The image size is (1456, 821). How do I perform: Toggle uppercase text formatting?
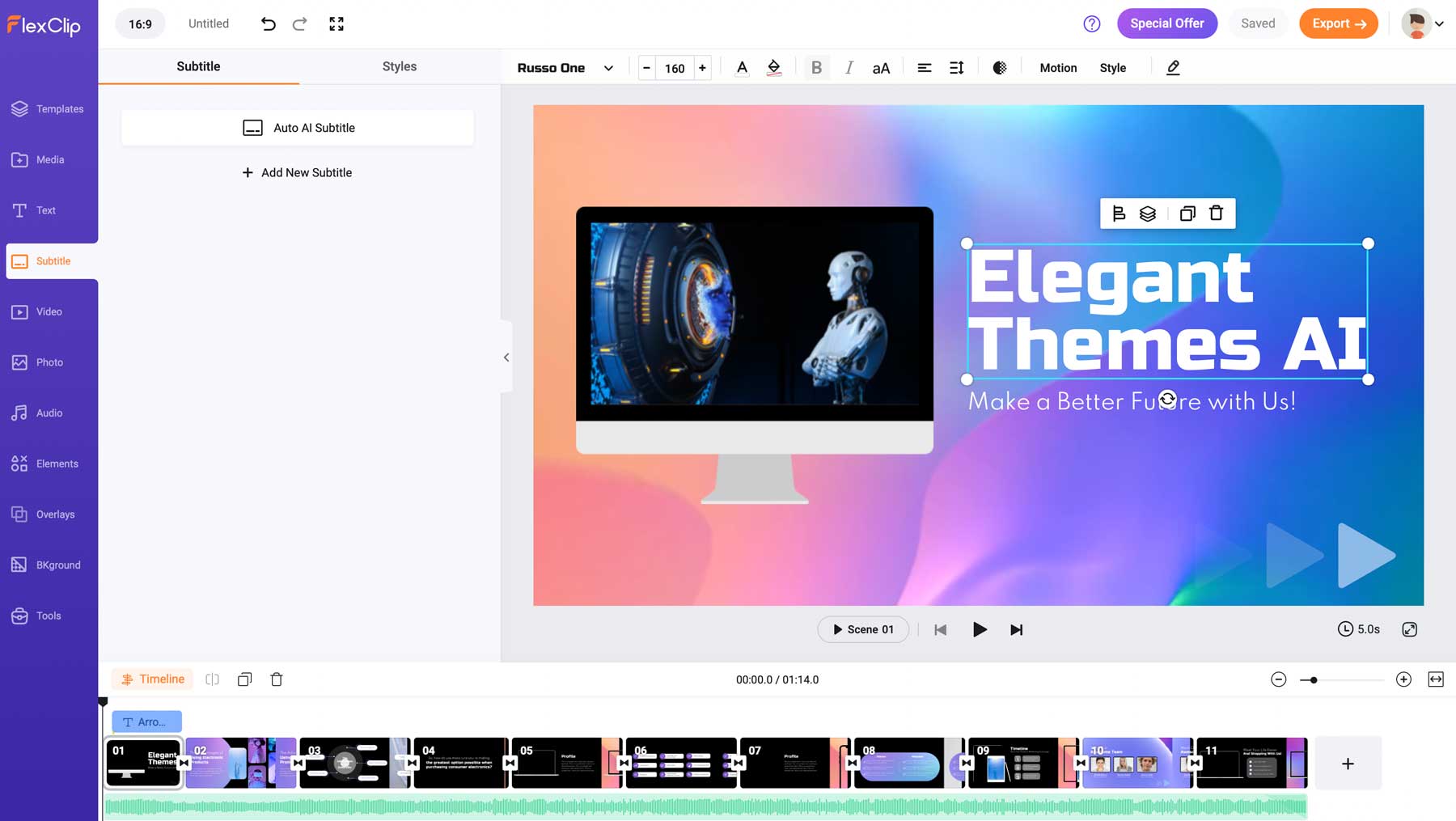[880, 67]
